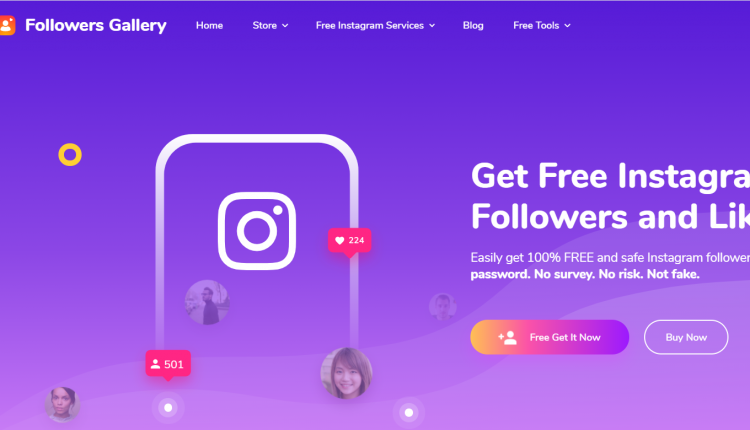The width and height of the screenshot is (750, 430).
Task: Expand the Free Tools dropdown
Action: click(542, 25)
